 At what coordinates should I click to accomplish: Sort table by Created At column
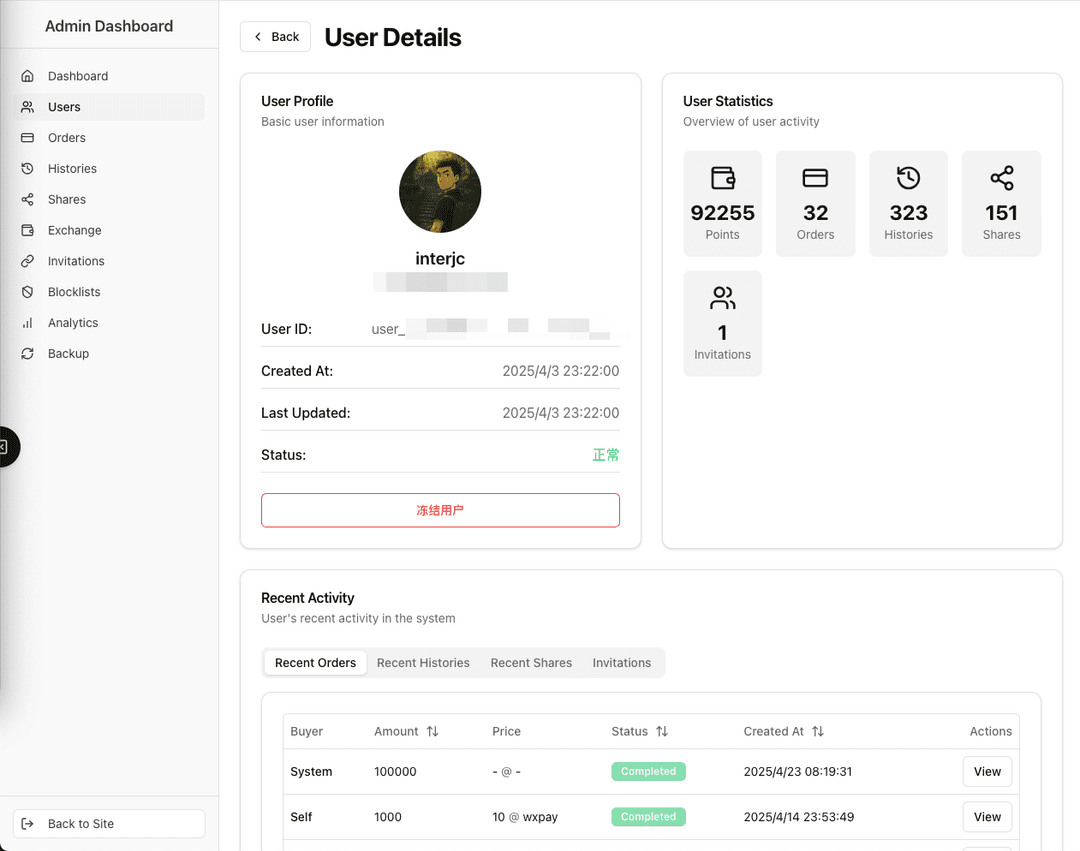pyautogui.click(x=817, y=732)
